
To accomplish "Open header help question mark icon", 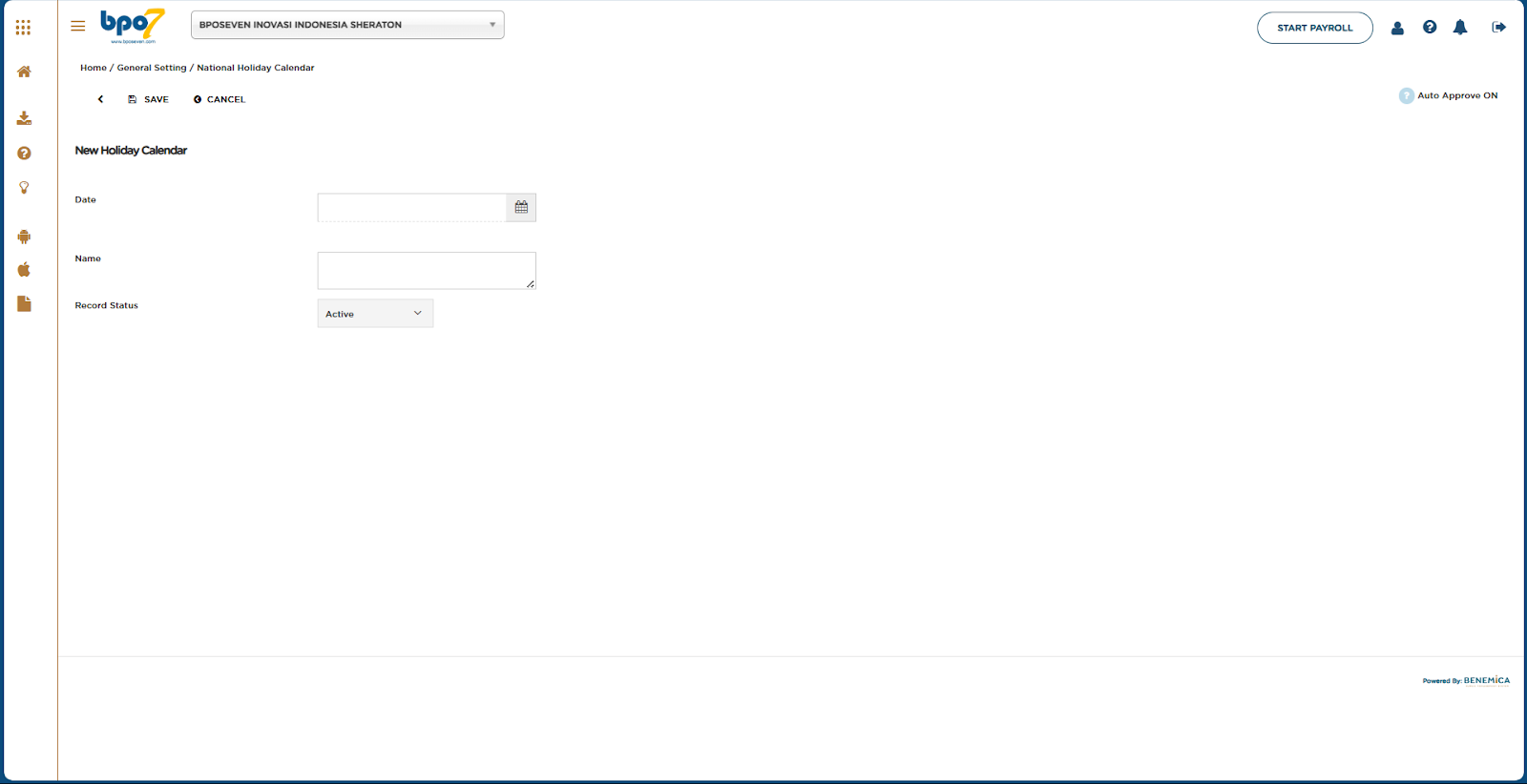I will point(1430,27).
